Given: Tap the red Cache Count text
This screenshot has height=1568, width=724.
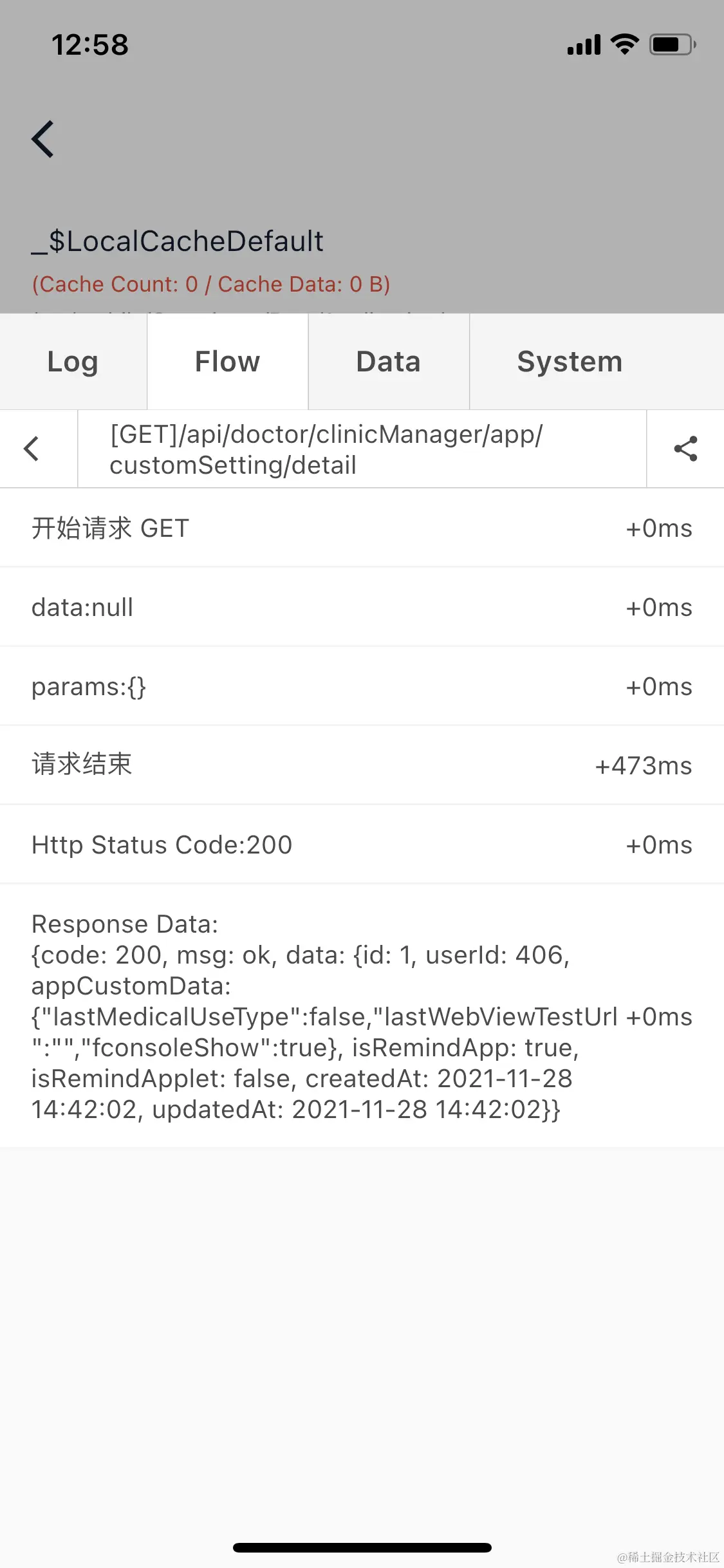Looking at the screenshot, I should point(211,284).
